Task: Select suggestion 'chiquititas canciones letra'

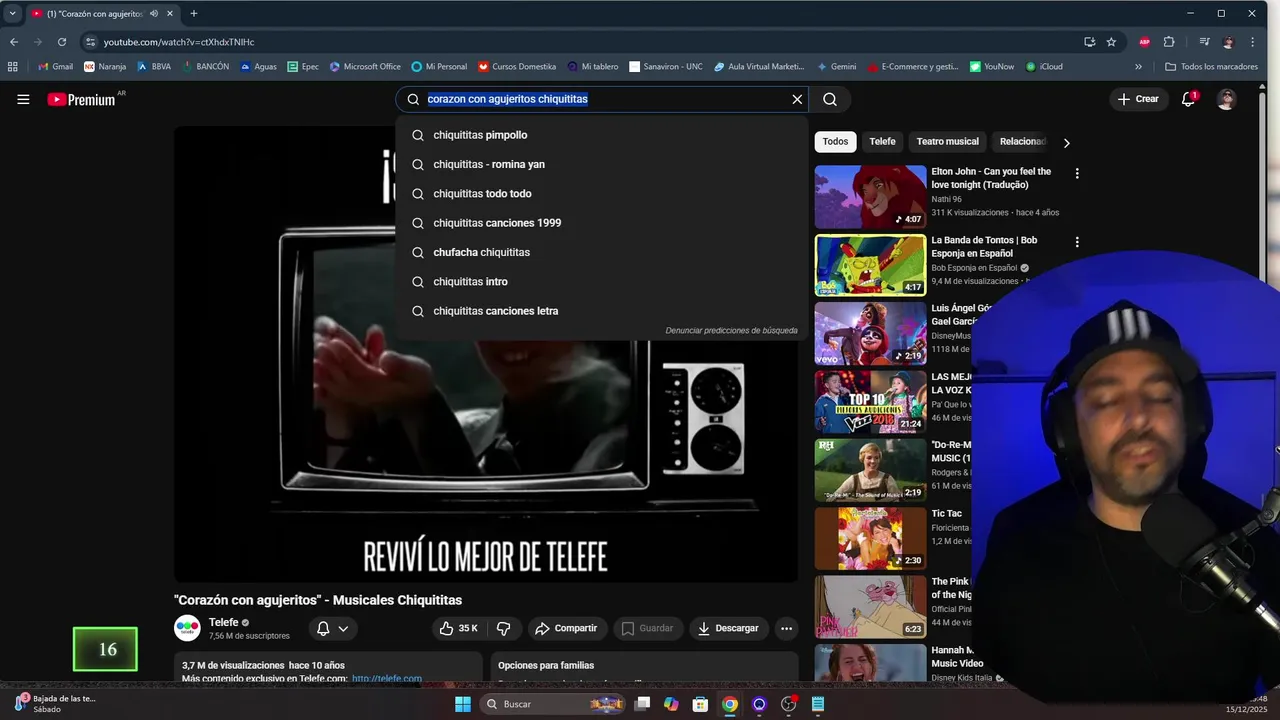Action: (x=602, y=311)
